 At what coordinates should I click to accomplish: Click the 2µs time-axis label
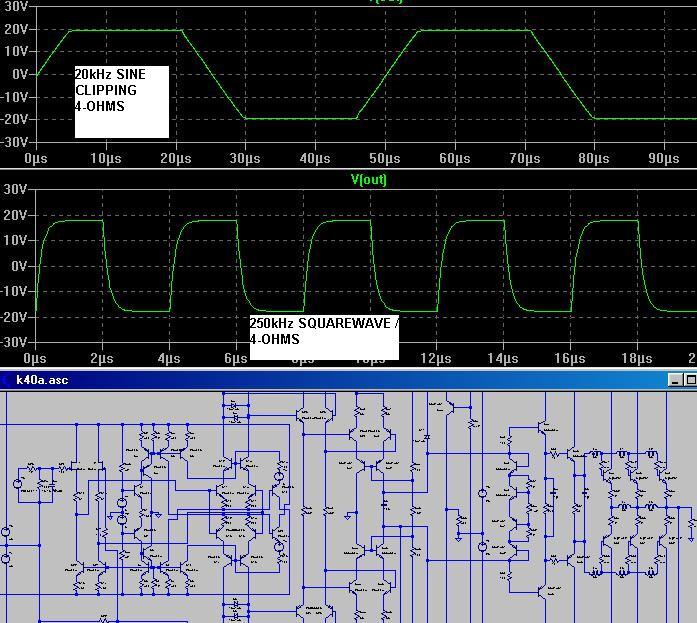[102, 359]
